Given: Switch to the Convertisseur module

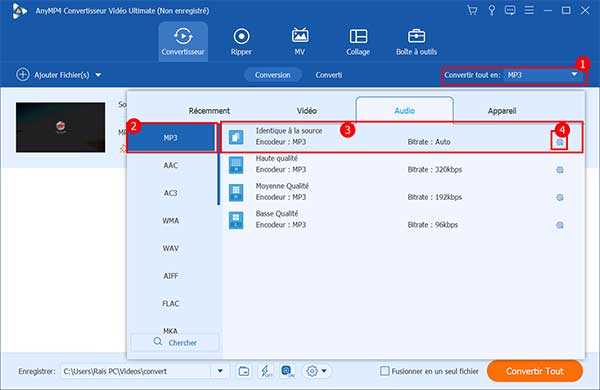Looking at the screenshot, I should point(183,41).
